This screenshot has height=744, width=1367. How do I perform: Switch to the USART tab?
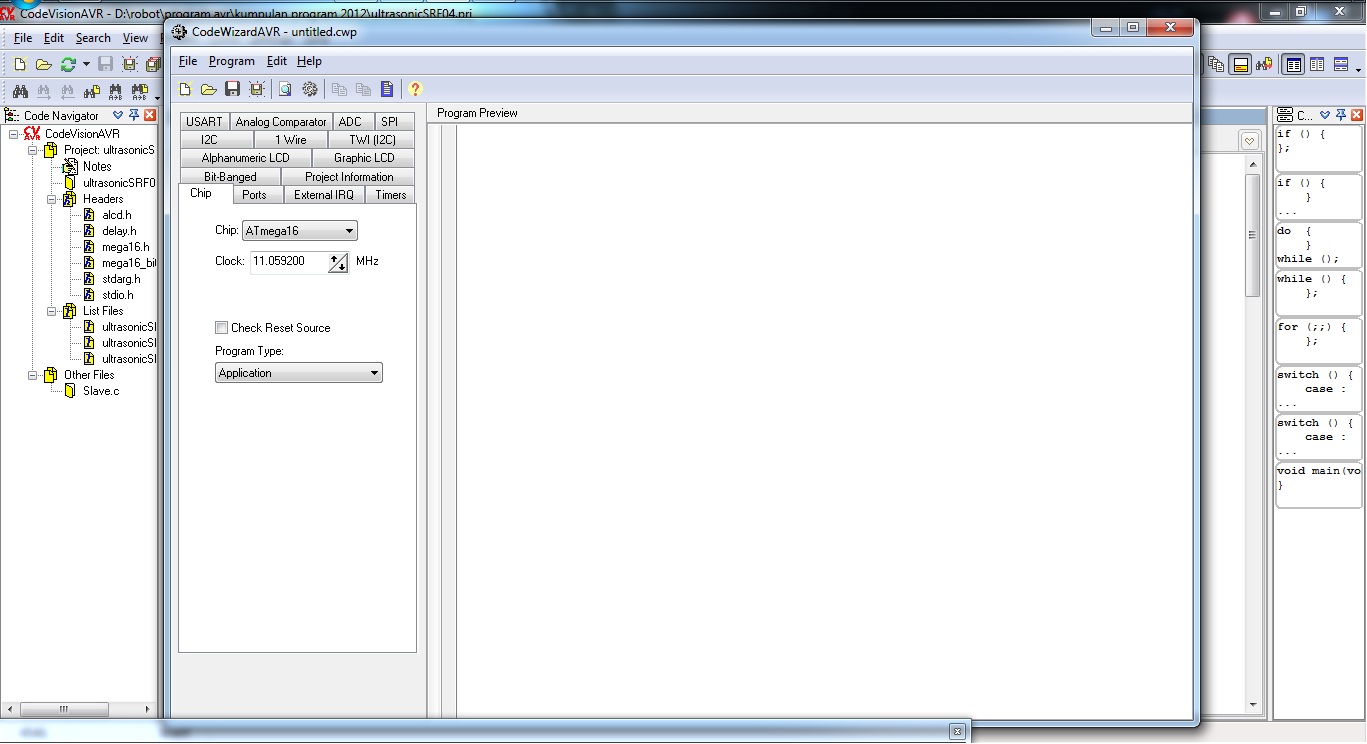[x=204, y=122]
